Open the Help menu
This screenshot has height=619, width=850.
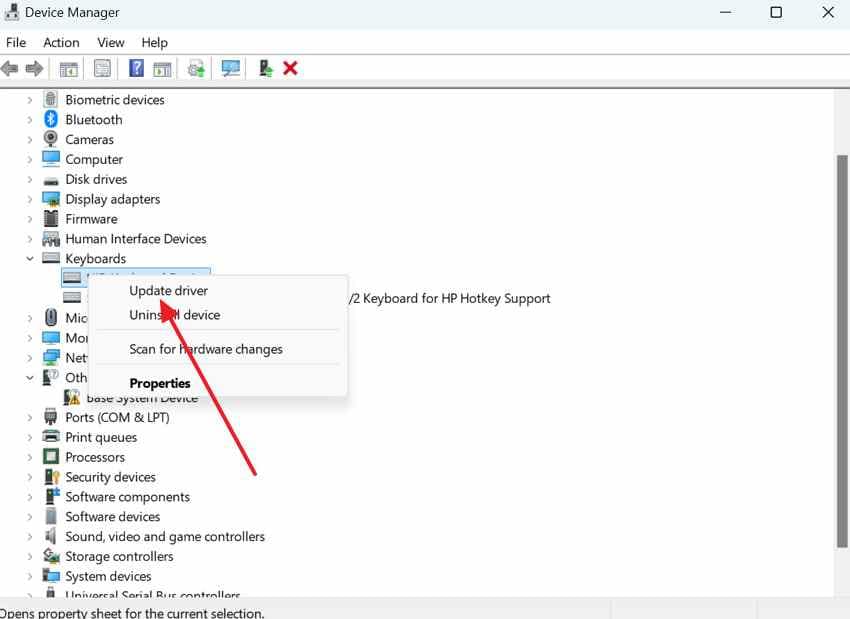pos(154,42)
